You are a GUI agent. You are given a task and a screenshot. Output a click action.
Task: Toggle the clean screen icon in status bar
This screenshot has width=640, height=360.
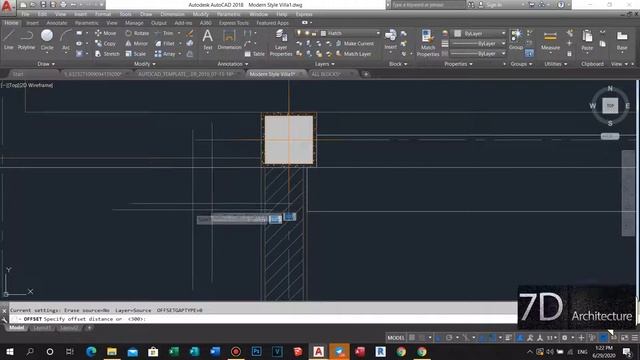pyautogui.click(x=624, y=338)
